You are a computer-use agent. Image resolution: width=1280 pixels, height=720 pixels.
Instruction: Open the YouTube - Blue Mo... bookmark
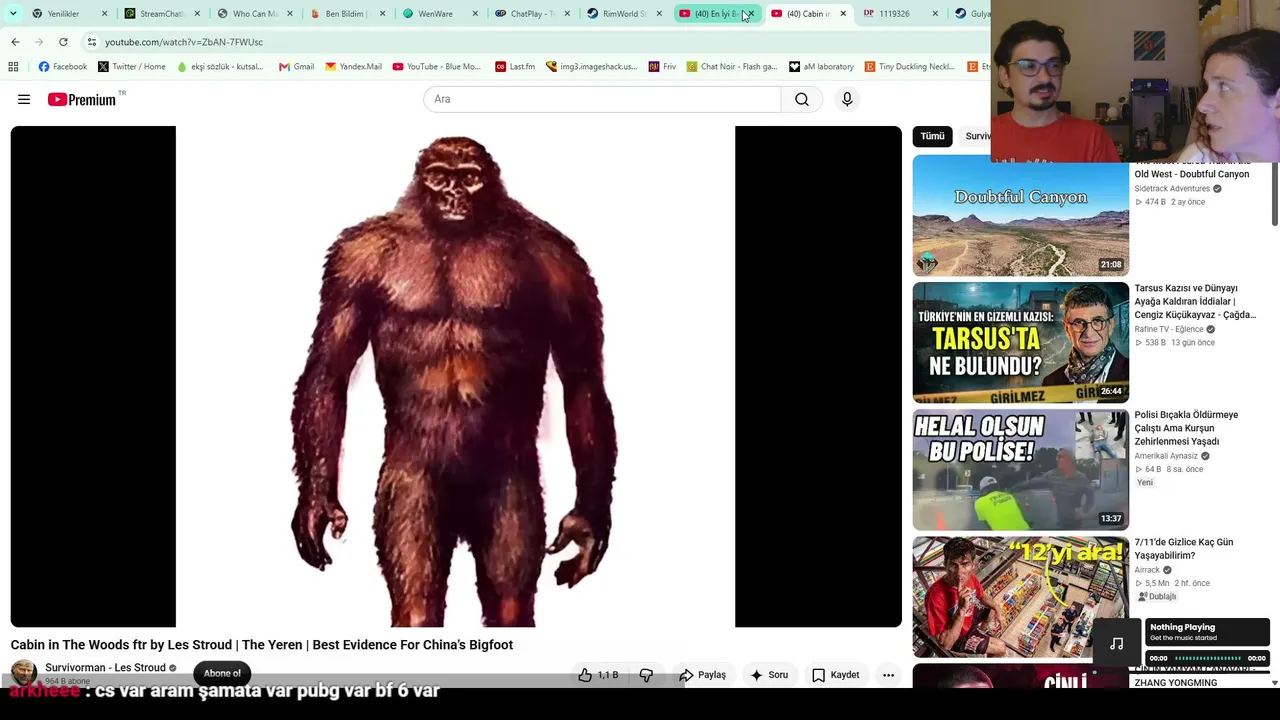(x=436, y=67)
